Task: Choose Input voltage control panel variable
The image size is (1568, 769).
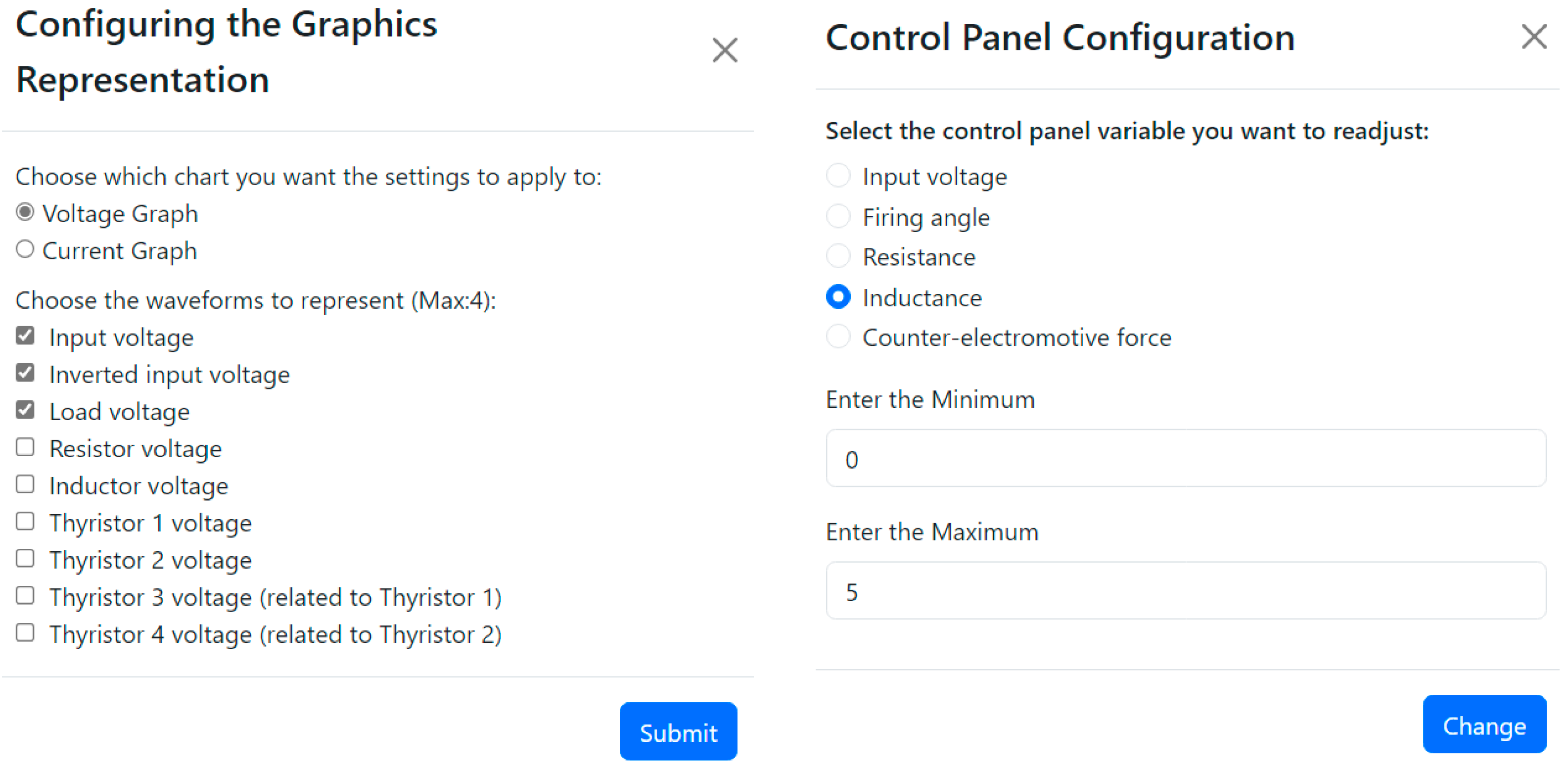Action: click(x=838, y=176)
